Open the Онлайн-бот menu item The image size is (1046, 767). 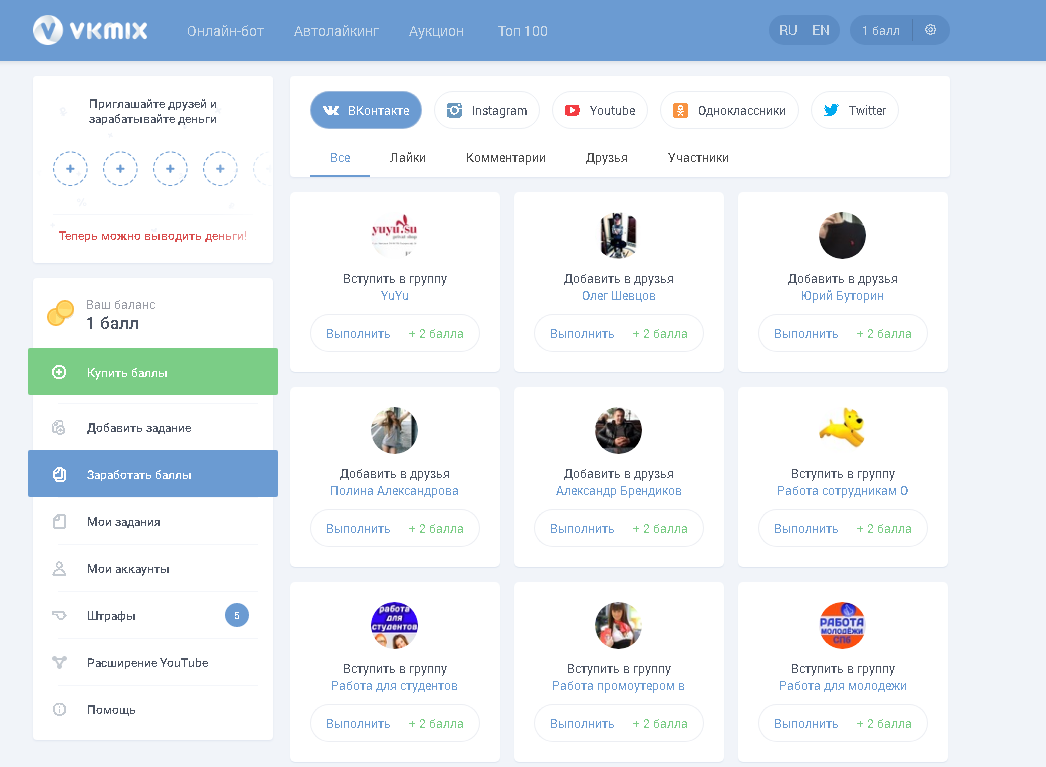(225, 31)
